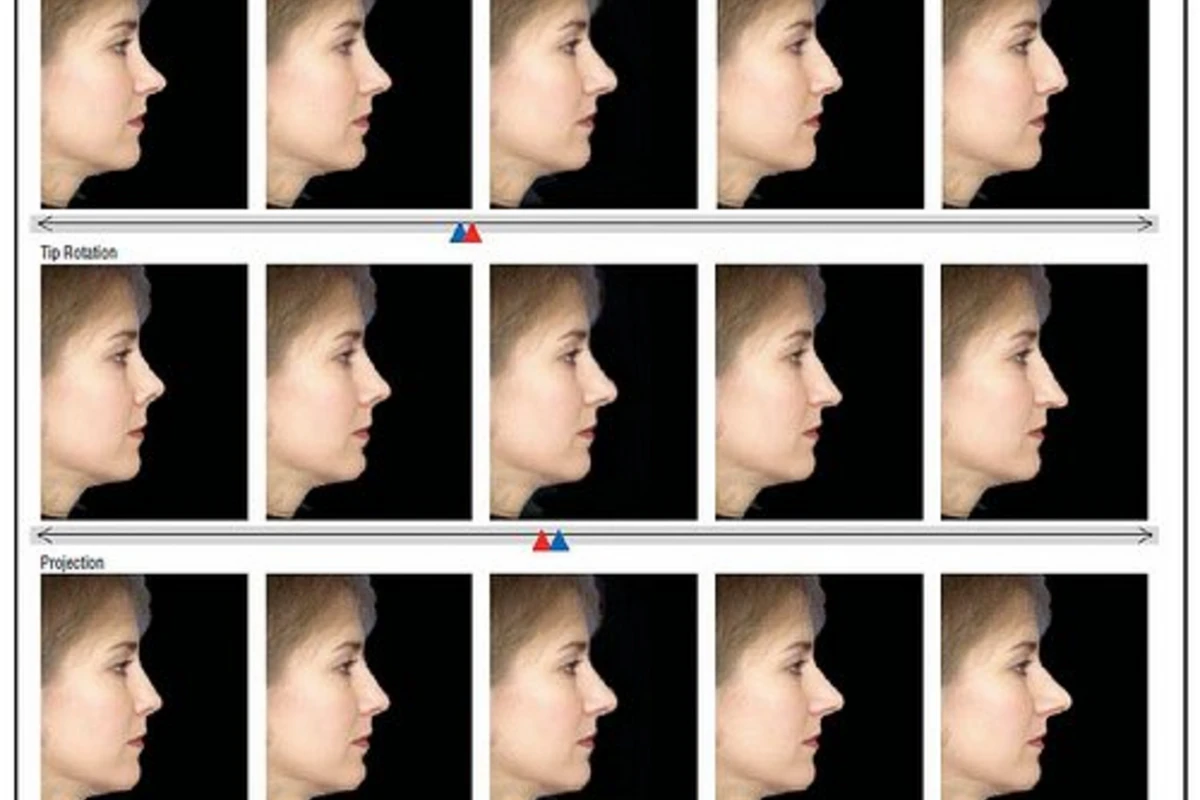
Task: Choose the middle photo in the Projection row
Action: (594, 687)
